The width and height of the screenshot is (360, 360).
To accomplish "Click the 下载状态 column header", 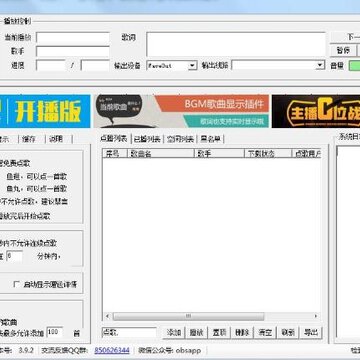I will [x=268, y=153].
